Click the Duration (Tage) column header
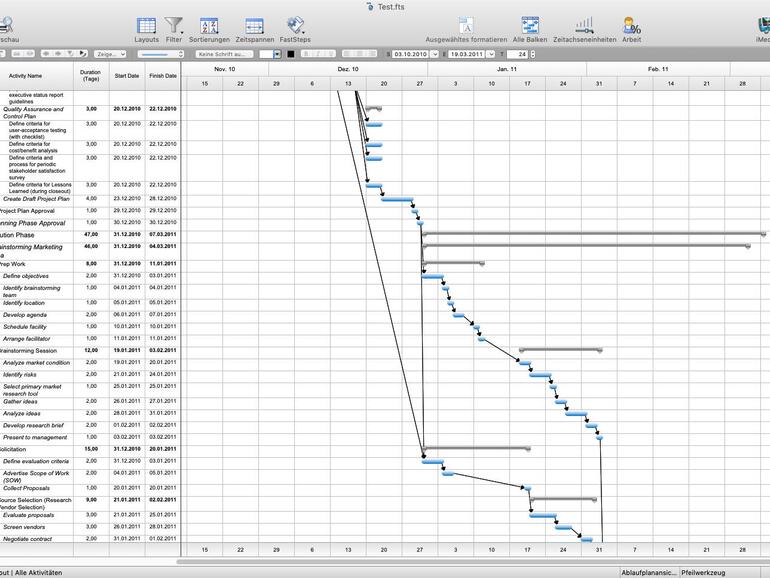Viewport: 770px width, 578px height. (91, 76)
